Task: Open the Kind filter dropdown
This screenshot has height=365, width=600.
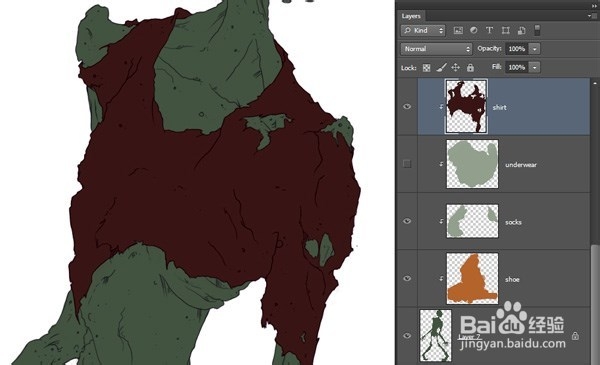Action: 423,30
